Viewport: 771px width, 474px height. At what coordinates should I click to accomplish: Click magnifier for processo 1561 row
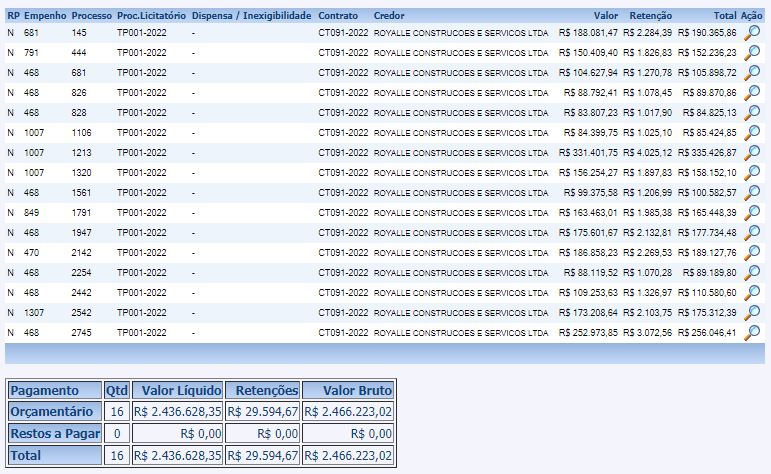tap(753, 192)
